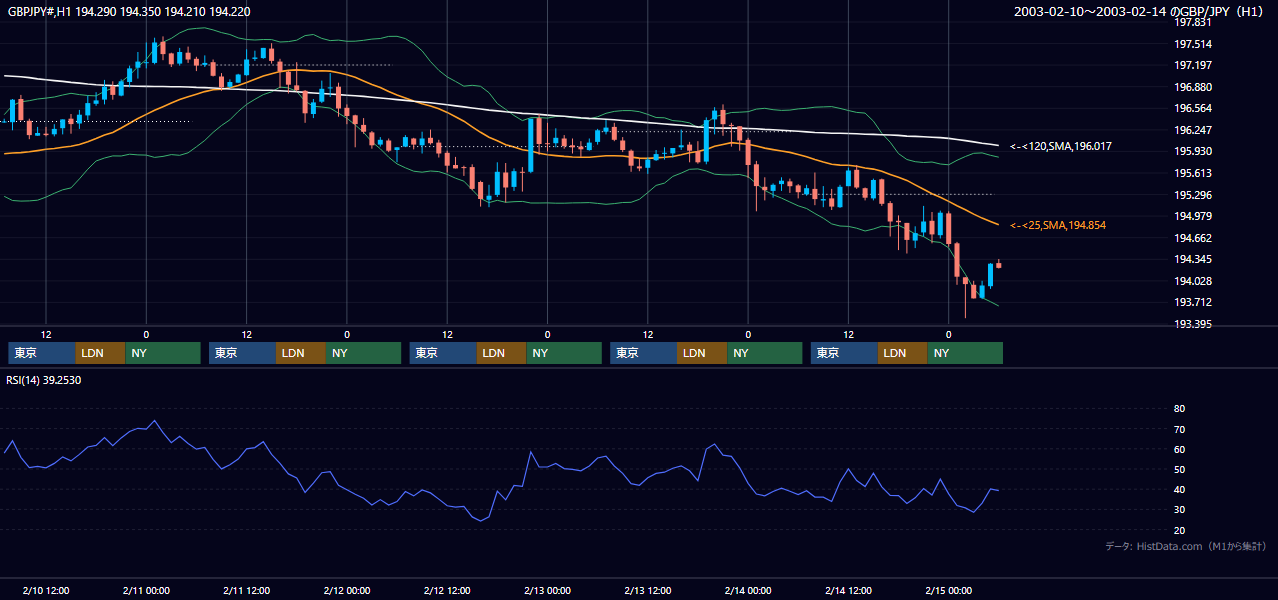This screenshot has height=600, width=1278.
Task: Select price axis value 196.564
Action: [x=1193, y=108]
